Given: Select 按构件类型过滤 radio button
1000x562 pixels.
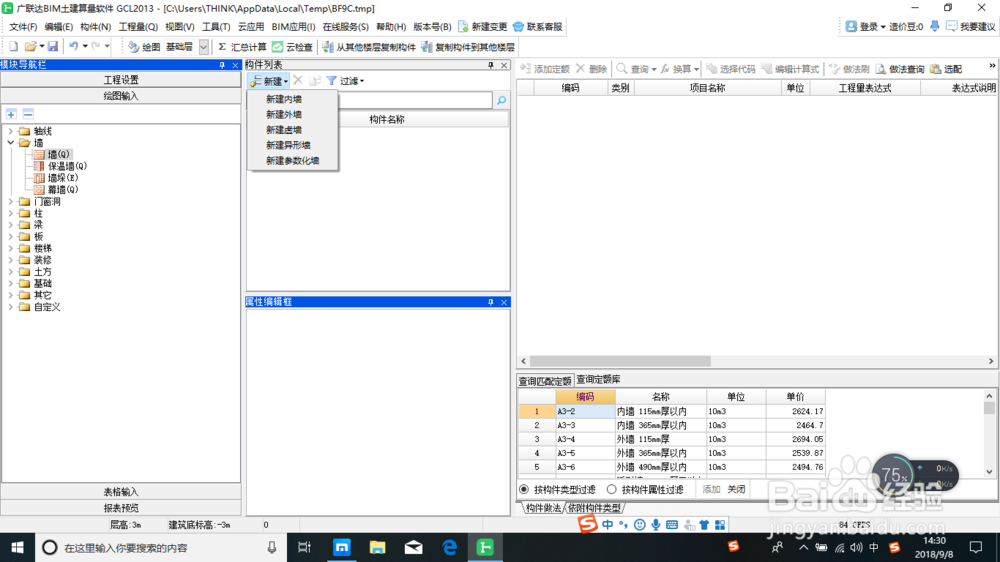Looking at the screenshot, I should 524,489.
